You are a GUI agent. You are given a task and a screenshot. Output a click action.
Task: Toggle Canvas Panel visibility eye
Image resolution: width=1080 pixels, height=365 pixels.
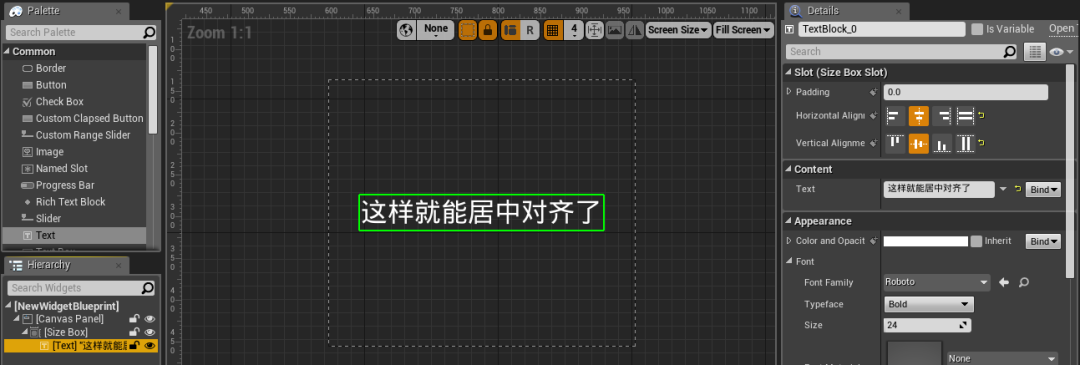[x=149, y=319]
